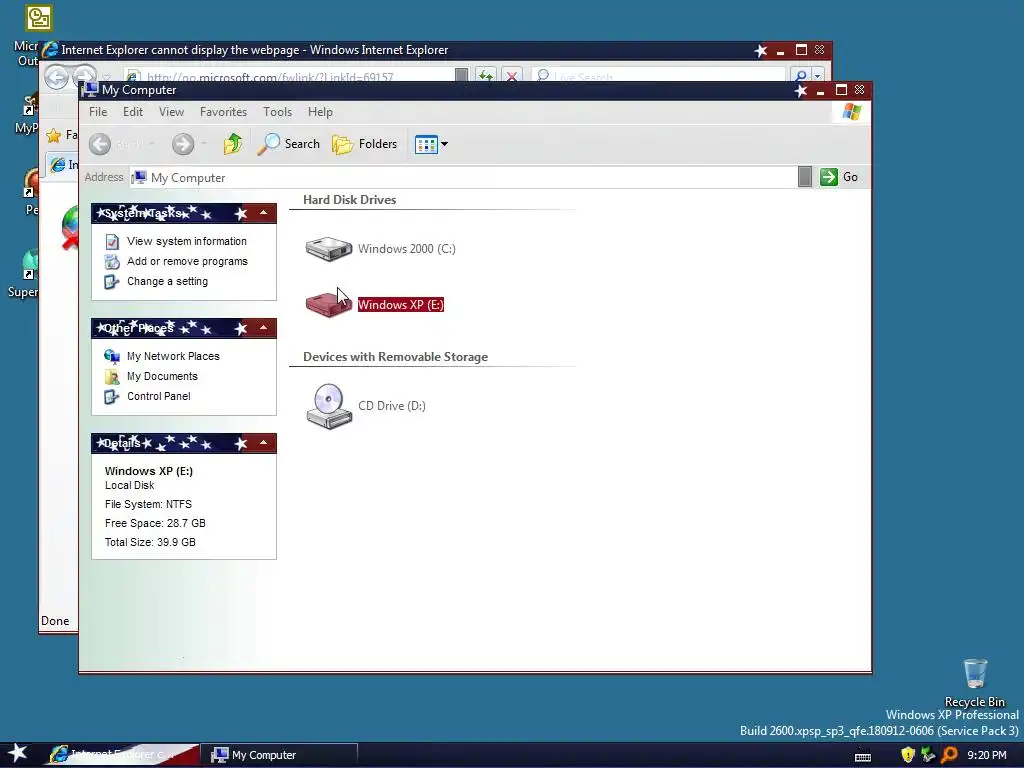The height and width of the screenshot is (768, 1024).
Task: Click the My Computer title bar star button
Action: click(x=801, y=91)
